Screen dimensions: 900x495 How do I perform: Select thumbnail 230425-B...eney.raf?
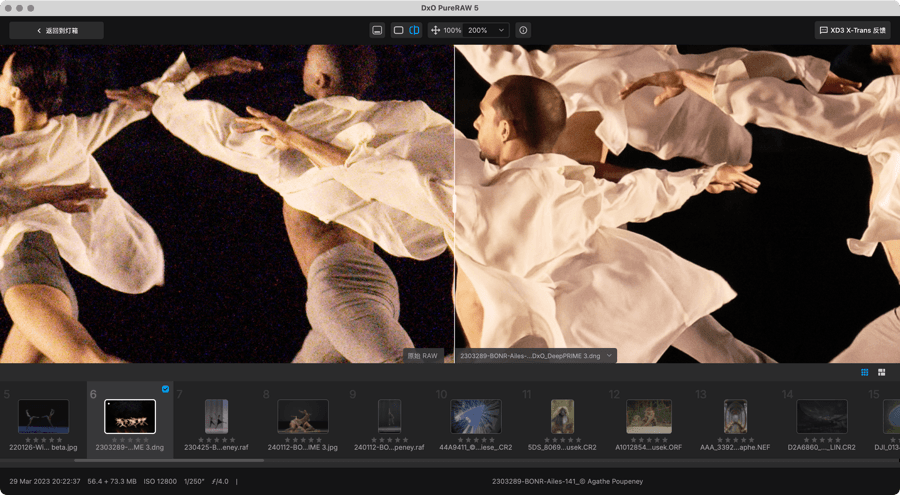coord(216,416)
